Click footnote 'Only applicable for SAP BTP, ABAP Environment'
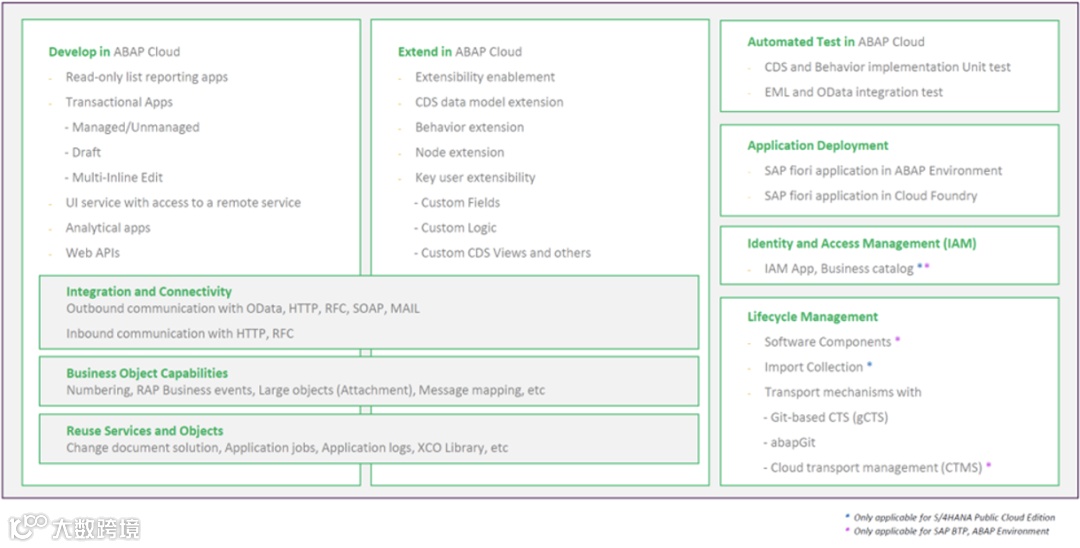Viewport: 1080px width, 548px height. click(951, 531)
